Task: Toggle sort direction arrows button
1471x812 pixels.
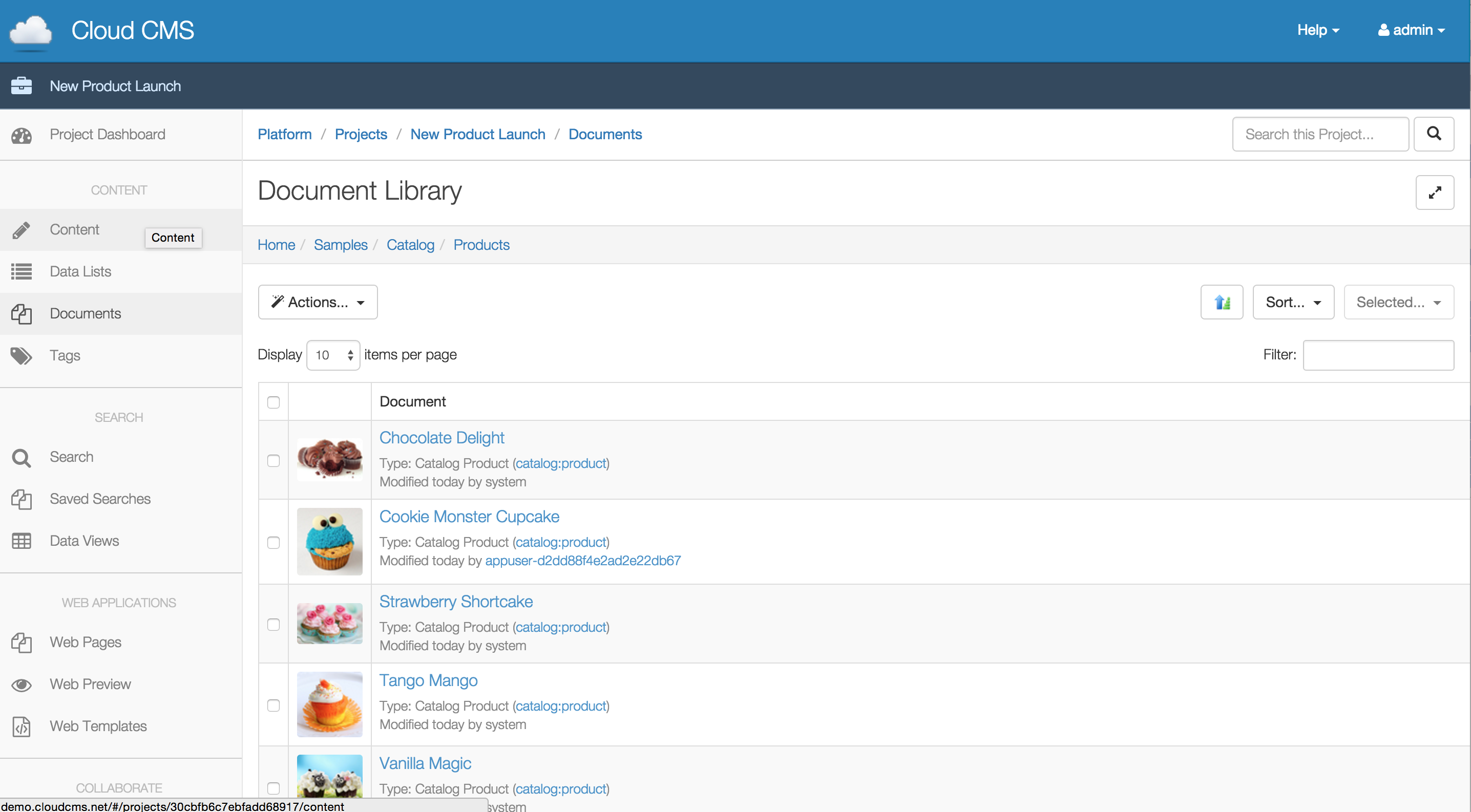Action: [x=1222, y=302]
